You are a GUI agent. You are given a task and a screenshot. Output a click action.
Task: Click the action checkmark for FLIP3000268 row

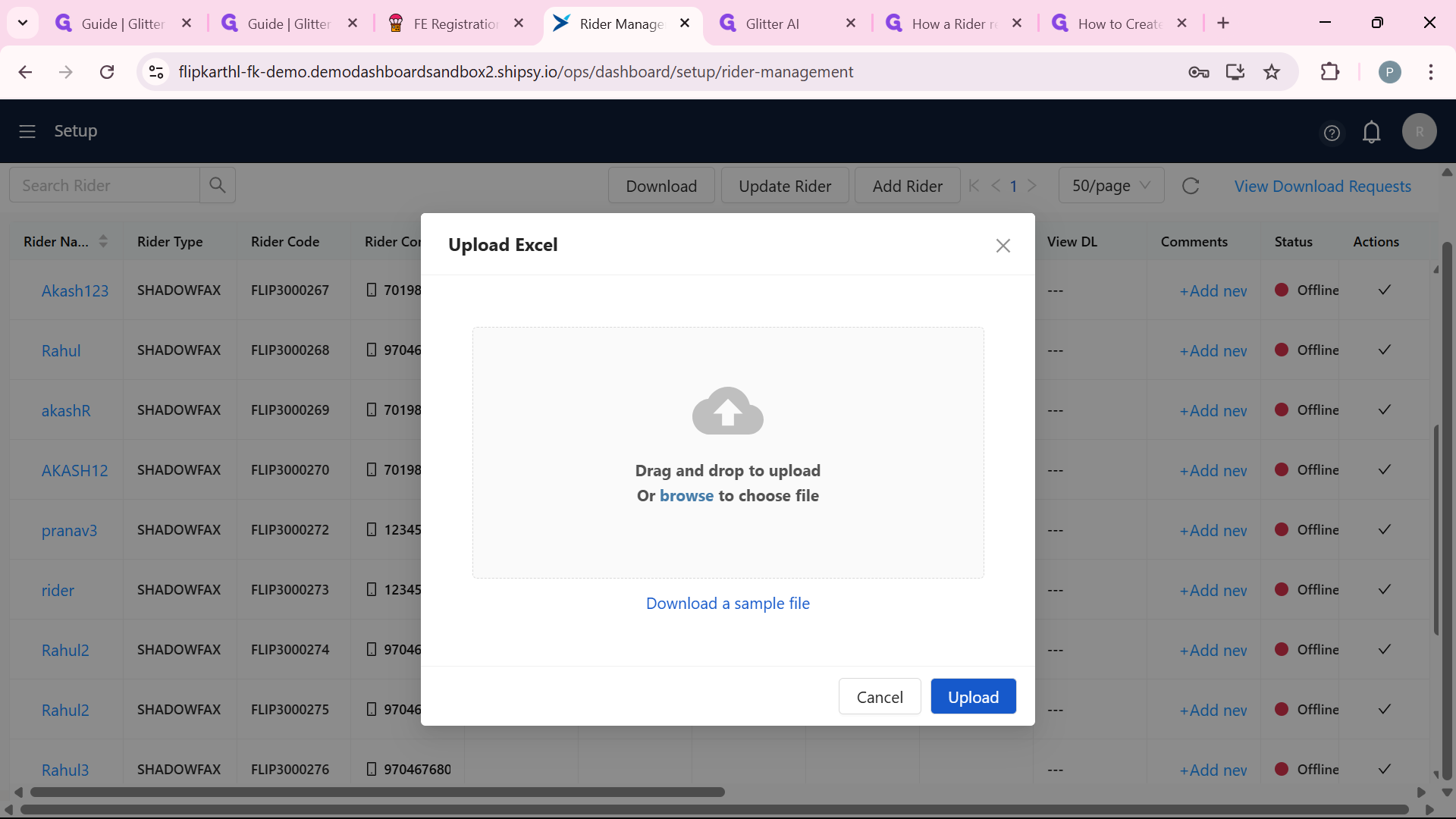click(1384, 350)
